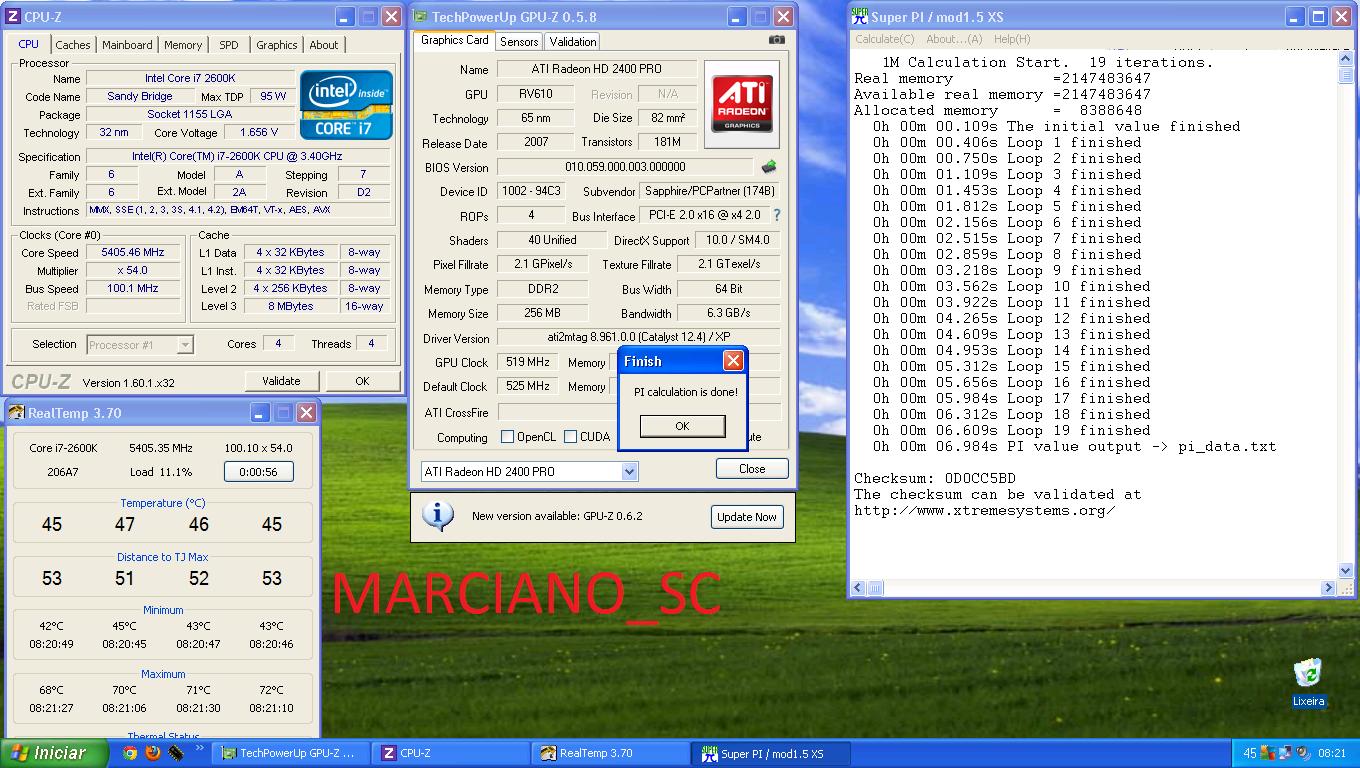The image size is (1360, 768).
Task: Enable the CUDA checkbox in GPU-Z
Action: coord(570,436)
